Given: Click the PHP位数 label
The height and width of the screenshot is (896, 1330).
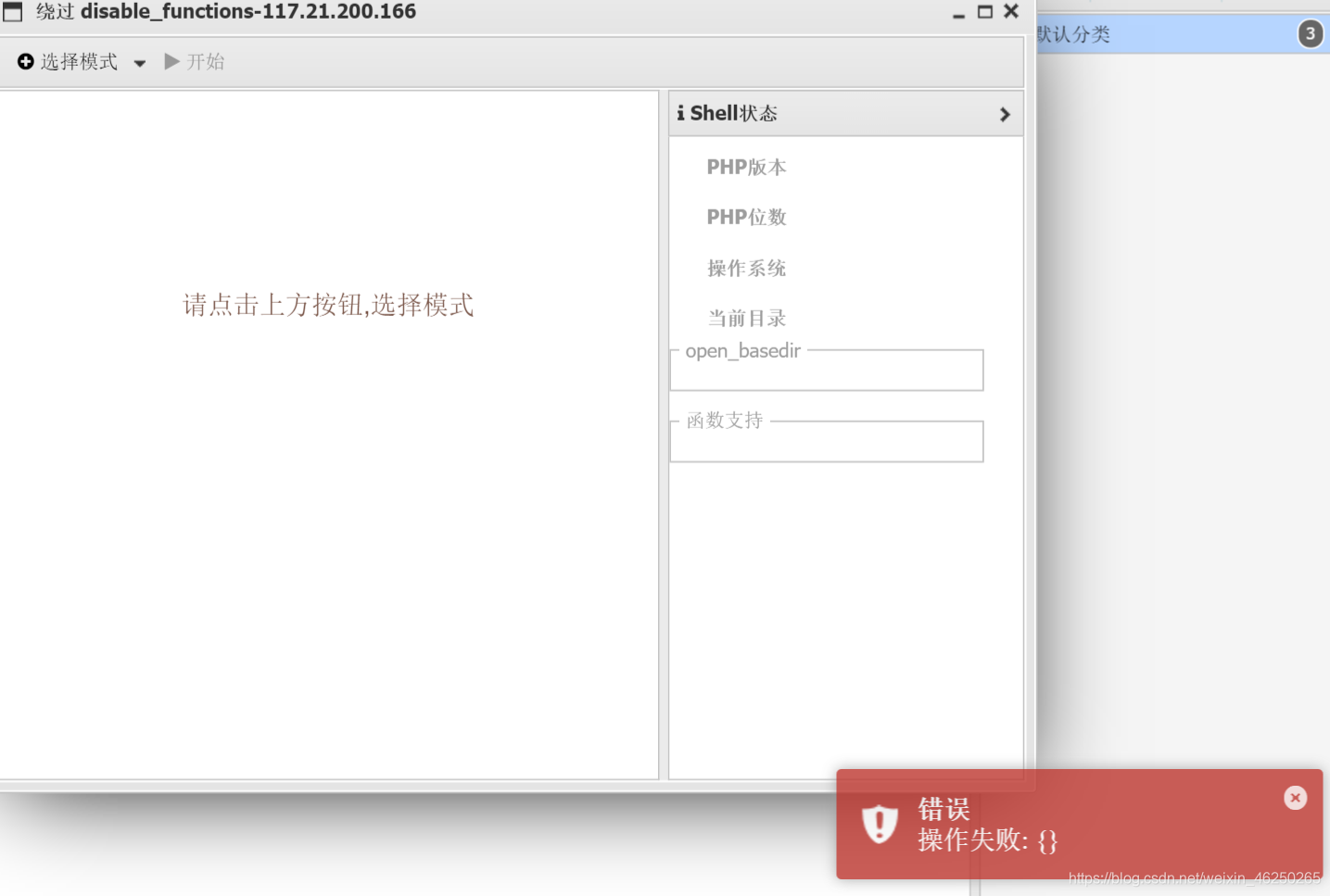Looking at the screenshot, I should [746, 217].
